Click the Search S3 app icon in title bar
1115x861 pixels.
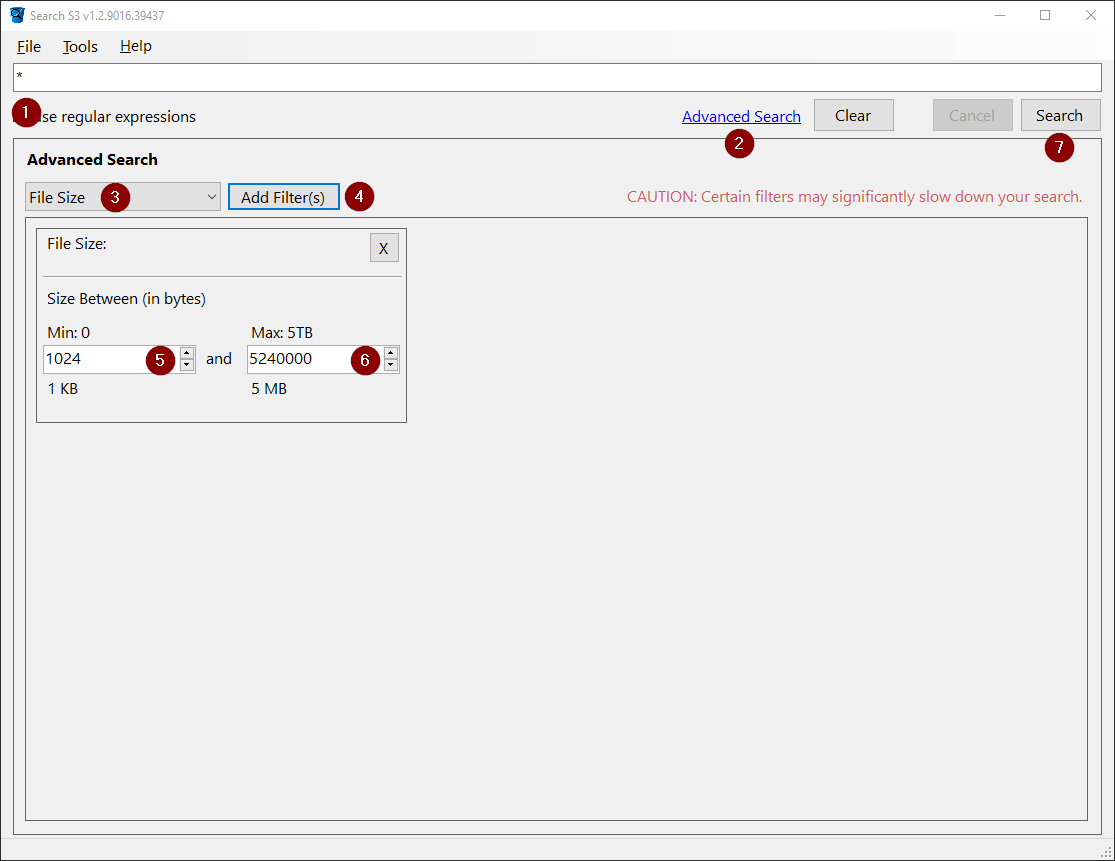[x=17, y=15]
